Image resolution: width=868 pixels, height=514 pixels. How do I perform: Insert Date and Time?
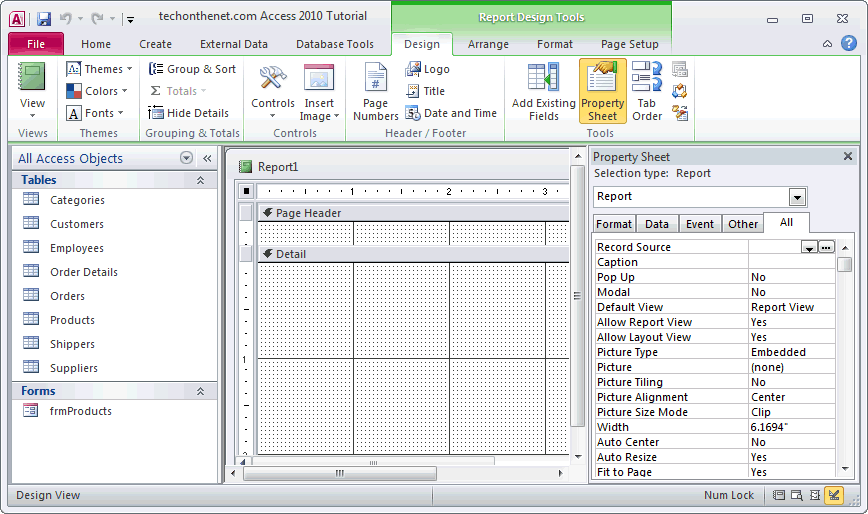point(451,113)
